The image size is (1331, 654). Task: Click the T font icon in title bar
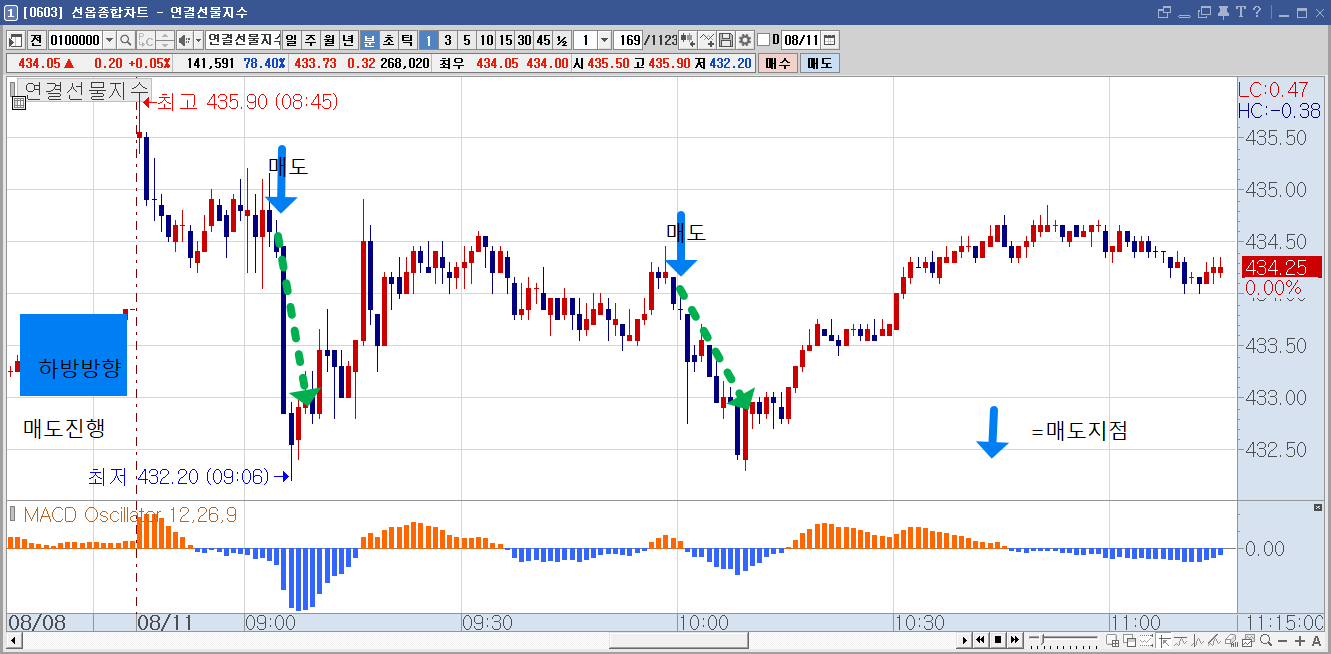click(1241, 12)
